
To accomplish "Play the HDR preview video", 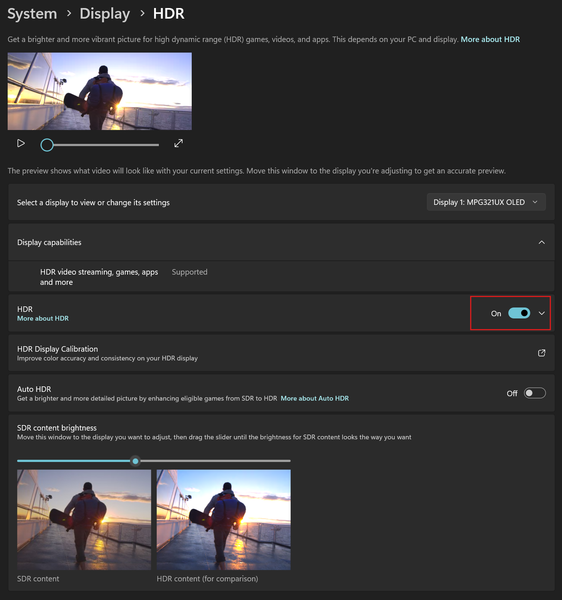I will tap(21, 143).
